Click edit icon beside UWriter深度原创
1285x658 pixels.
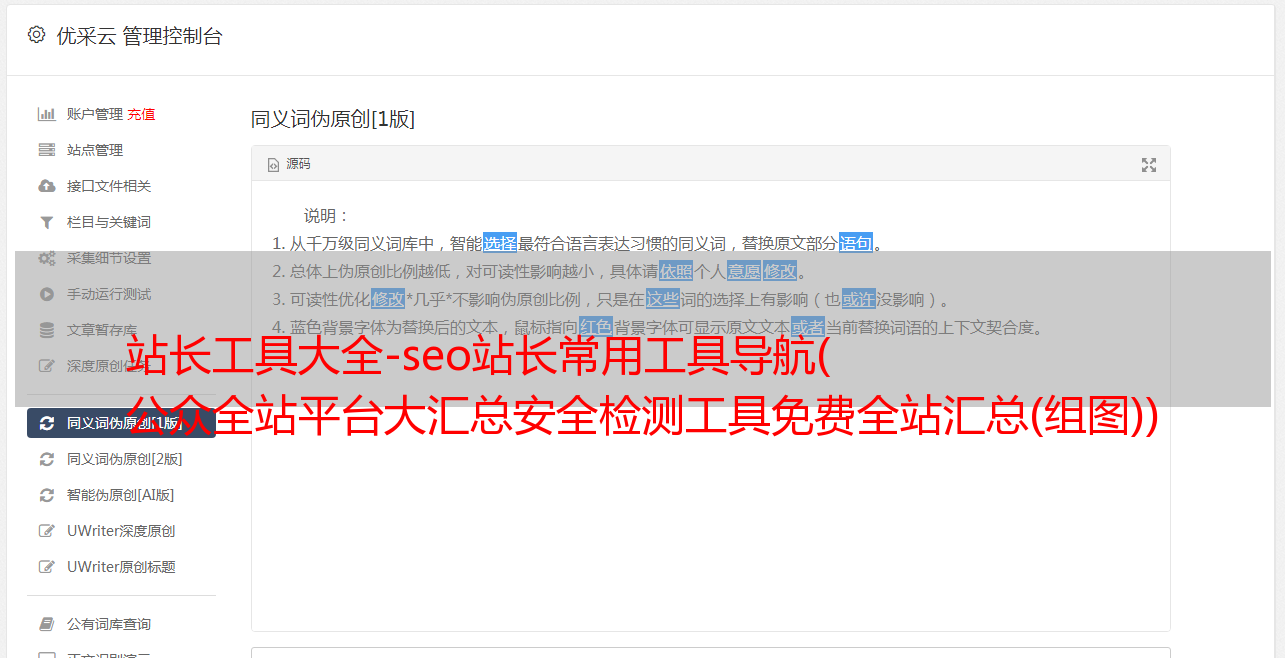click(46, 531)
